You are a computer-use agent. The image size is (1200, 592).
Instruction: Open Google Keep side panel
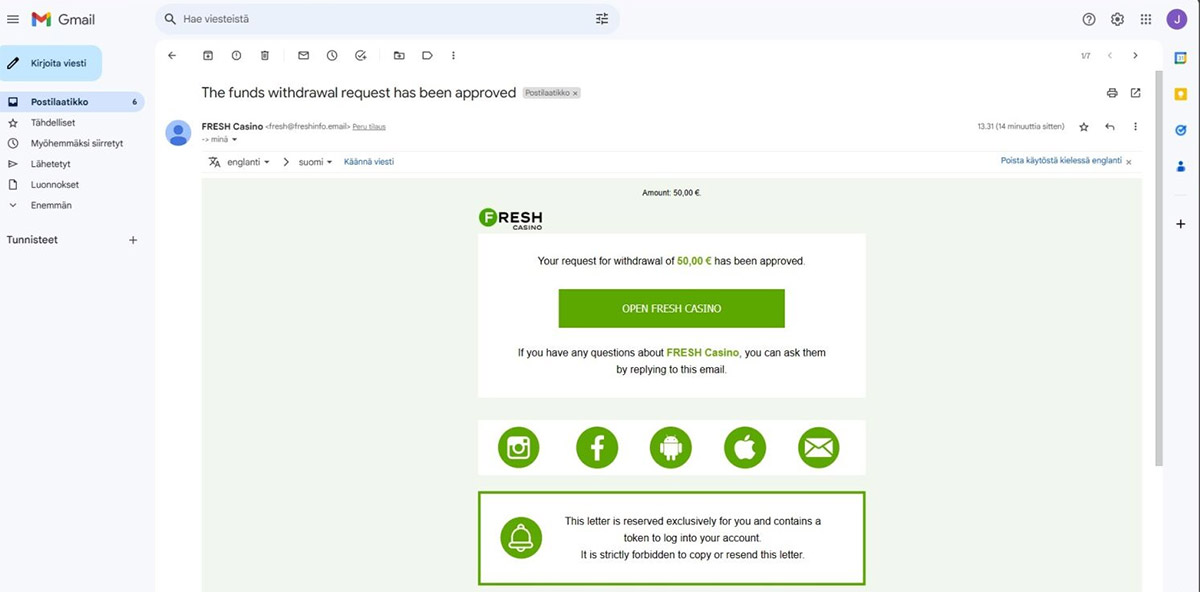(x=1181, y=94)
